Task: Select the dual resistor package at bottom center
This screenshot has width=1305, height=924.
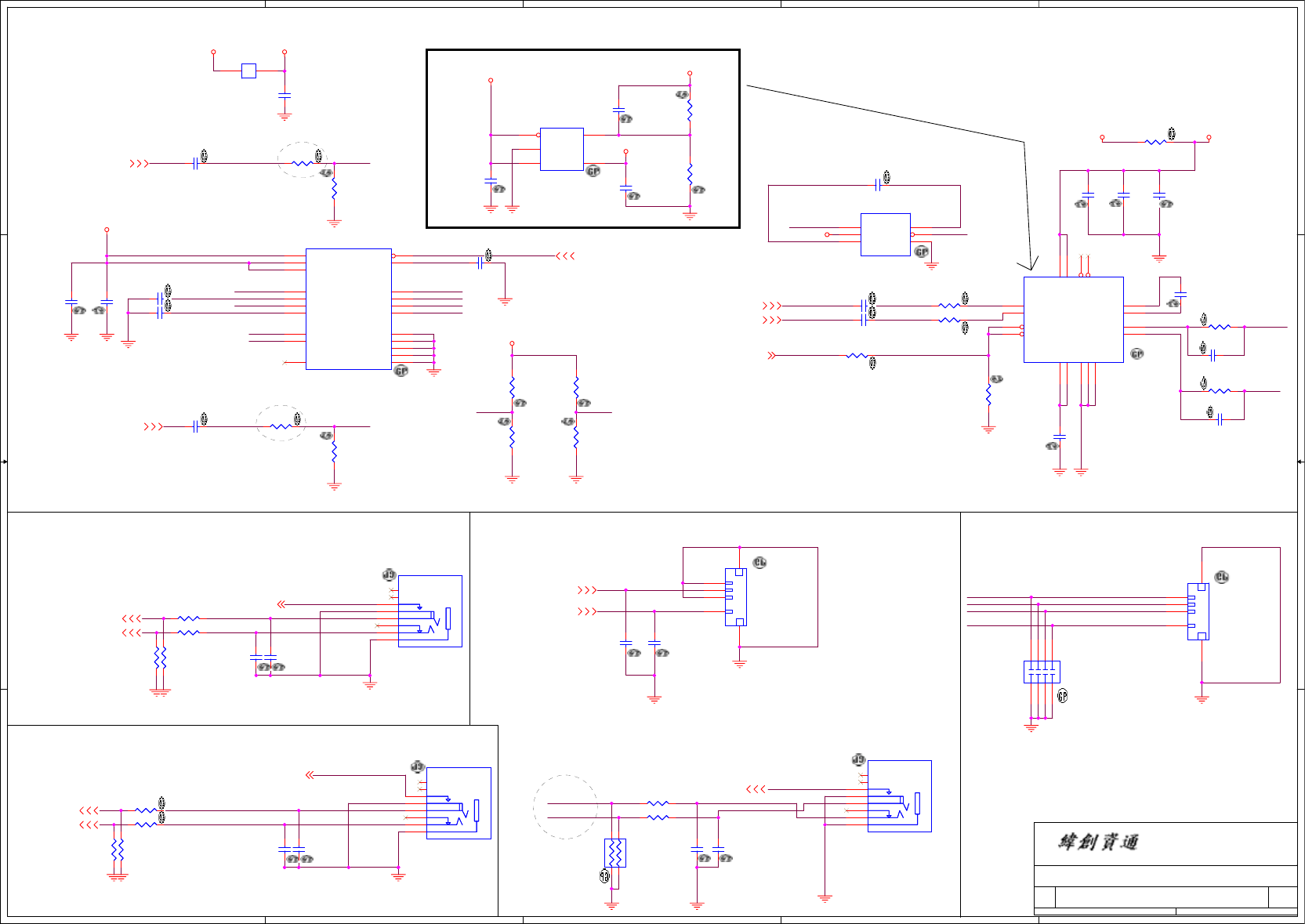Action: (615, 853)
